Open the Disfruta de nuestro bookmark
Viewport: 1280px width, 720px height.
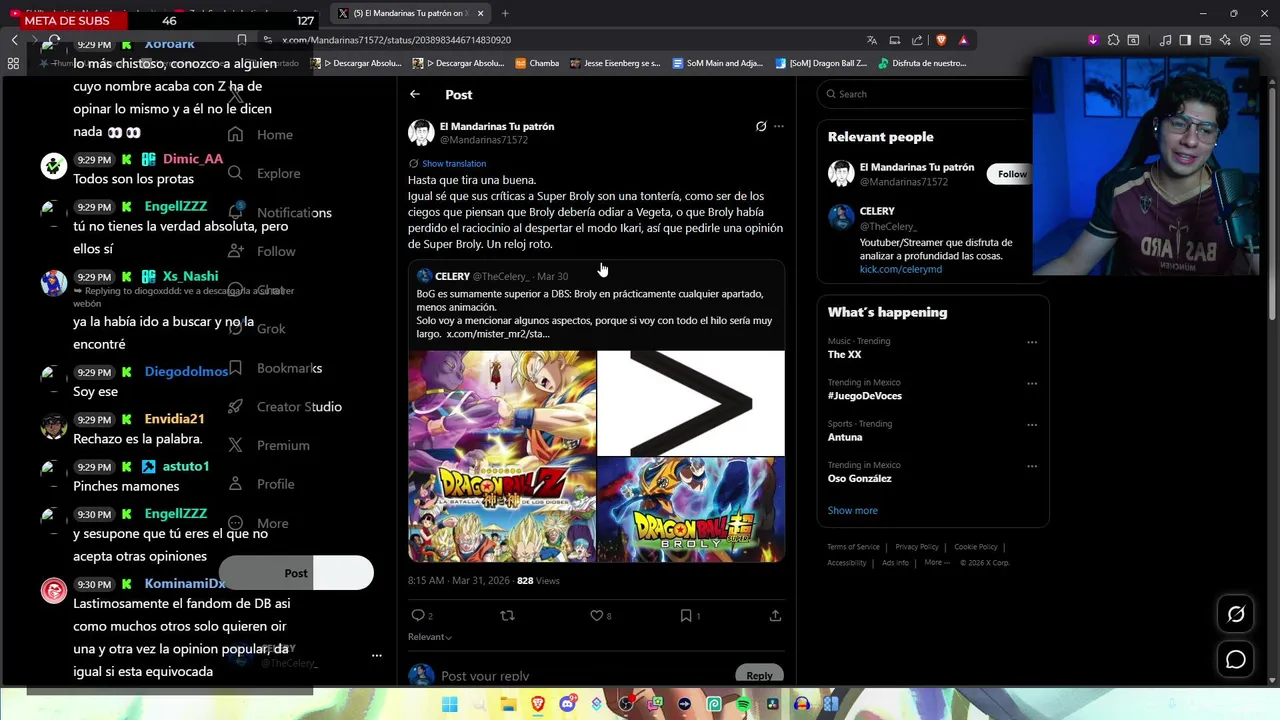pyautogui.click(x=922, y=63)
